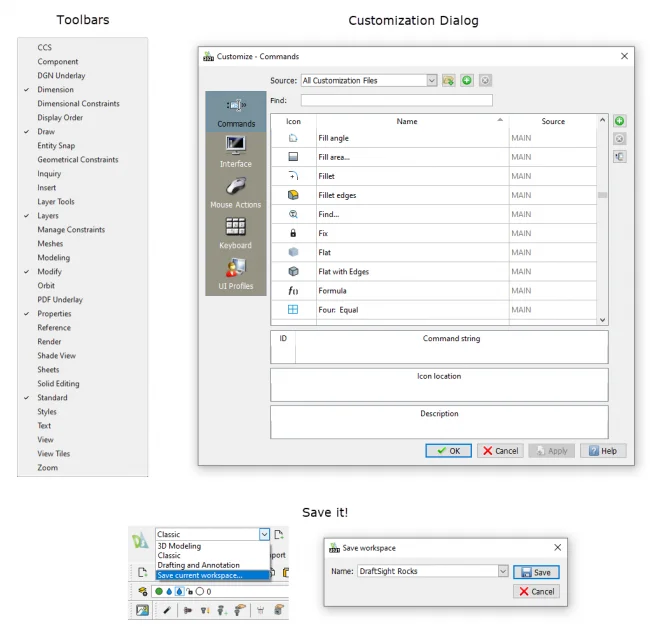The height and width of the screenshot is (639, 650).
Task: Uncheck the Dimension toolbar
Action: [55, 89]
